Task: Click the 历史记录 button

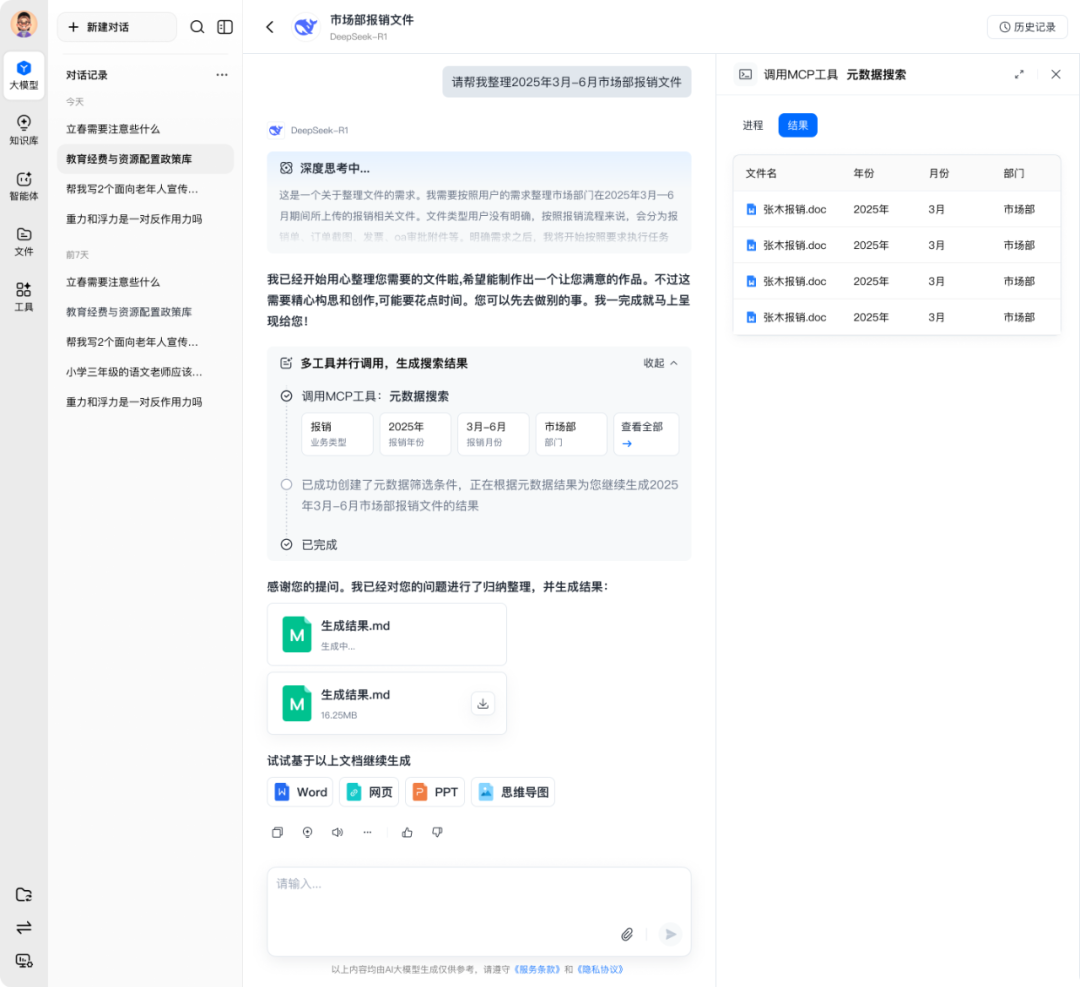Action: pyautogui.click(x=1027, y=27)
